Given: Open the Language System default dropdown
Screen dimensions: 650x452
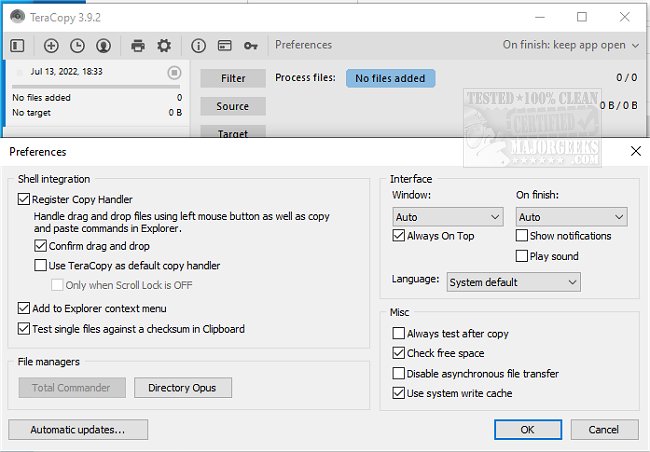Looking at the screenshot, I should (x=514, y=282).
